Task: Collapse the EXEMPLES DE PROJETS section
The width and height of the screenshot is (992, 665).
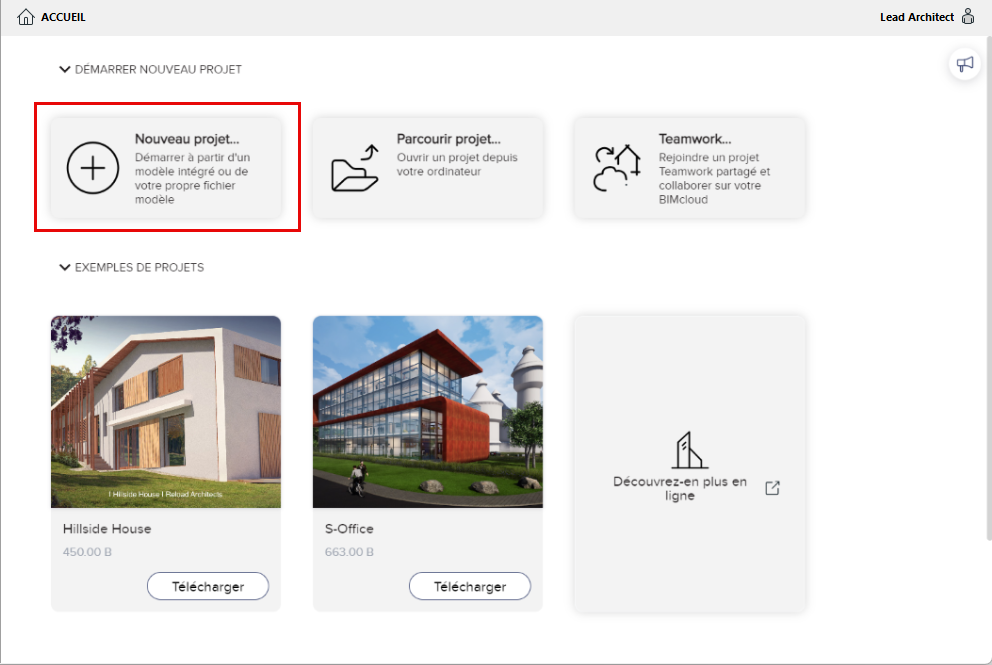Action: pyautogui.click(x=65, y=267)
